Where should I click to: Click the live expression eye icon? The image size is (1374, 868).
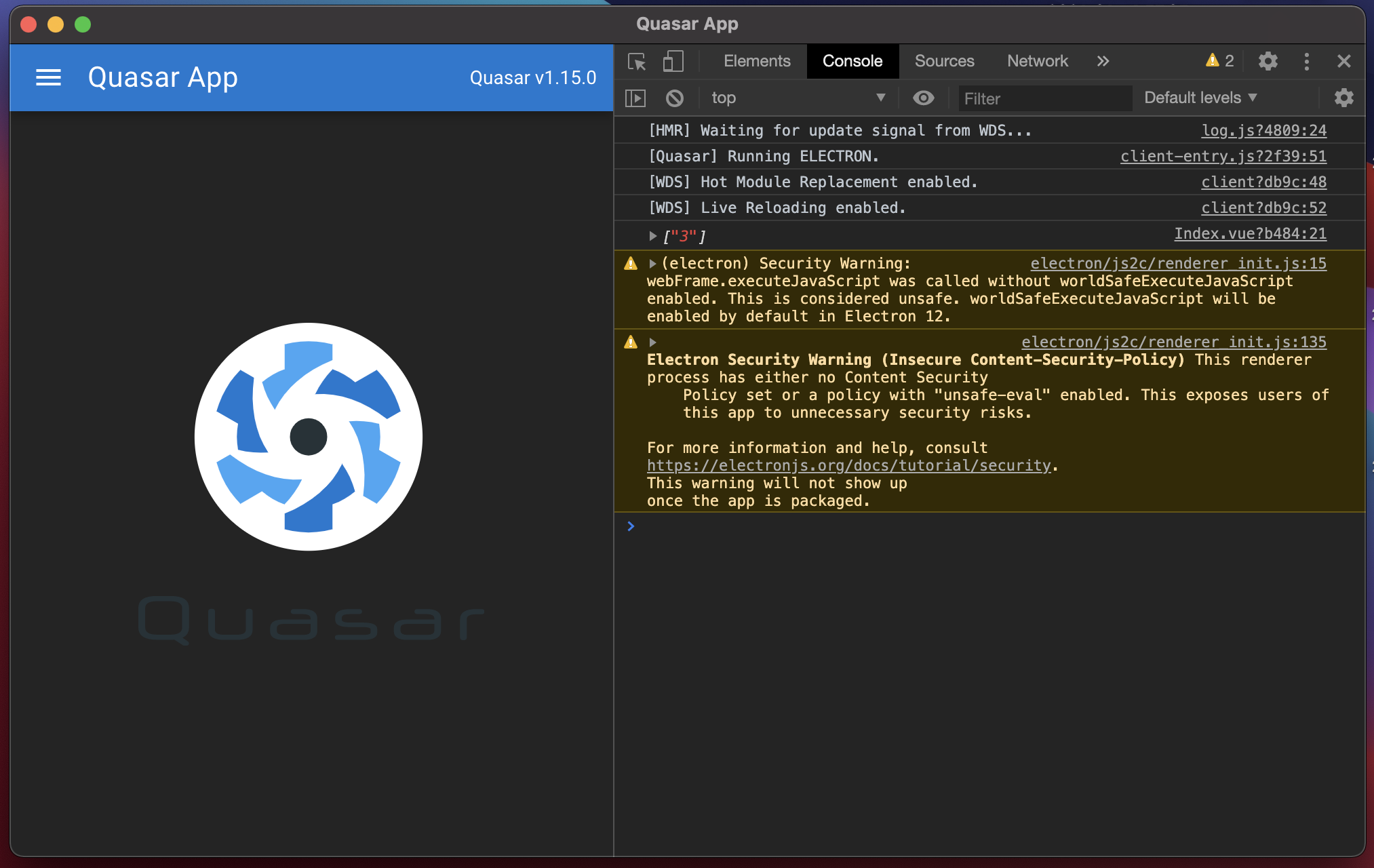(x=923, y=98)
